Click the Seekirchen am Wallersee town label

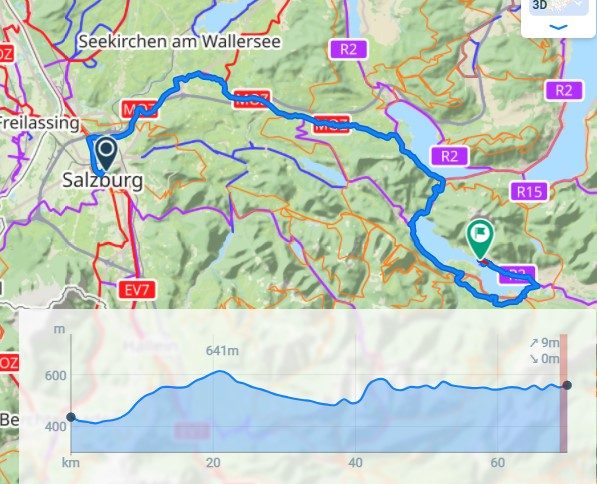click(180, 42)
